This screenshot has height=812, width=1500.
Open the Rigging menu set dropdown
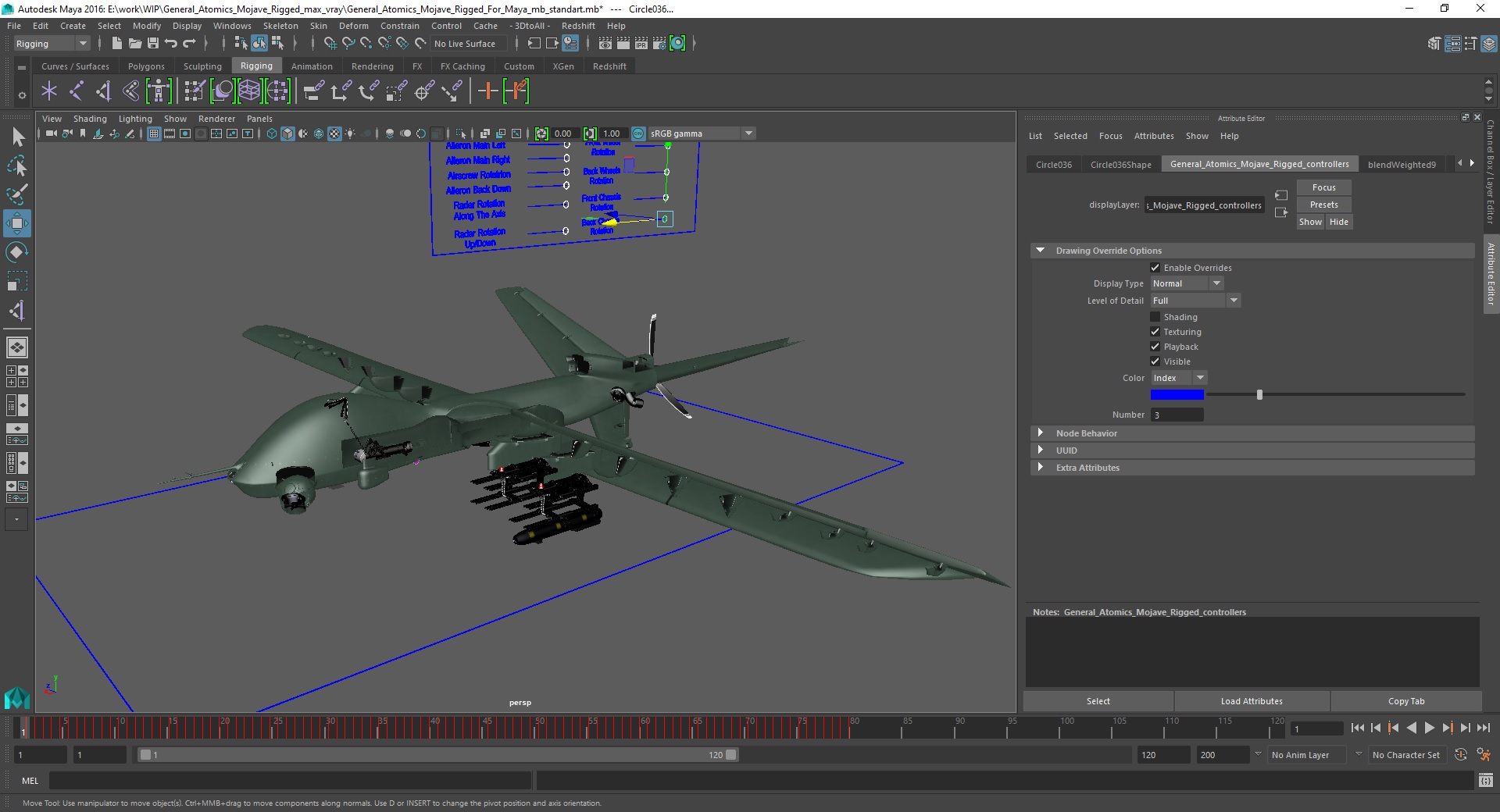click(52, 44)
